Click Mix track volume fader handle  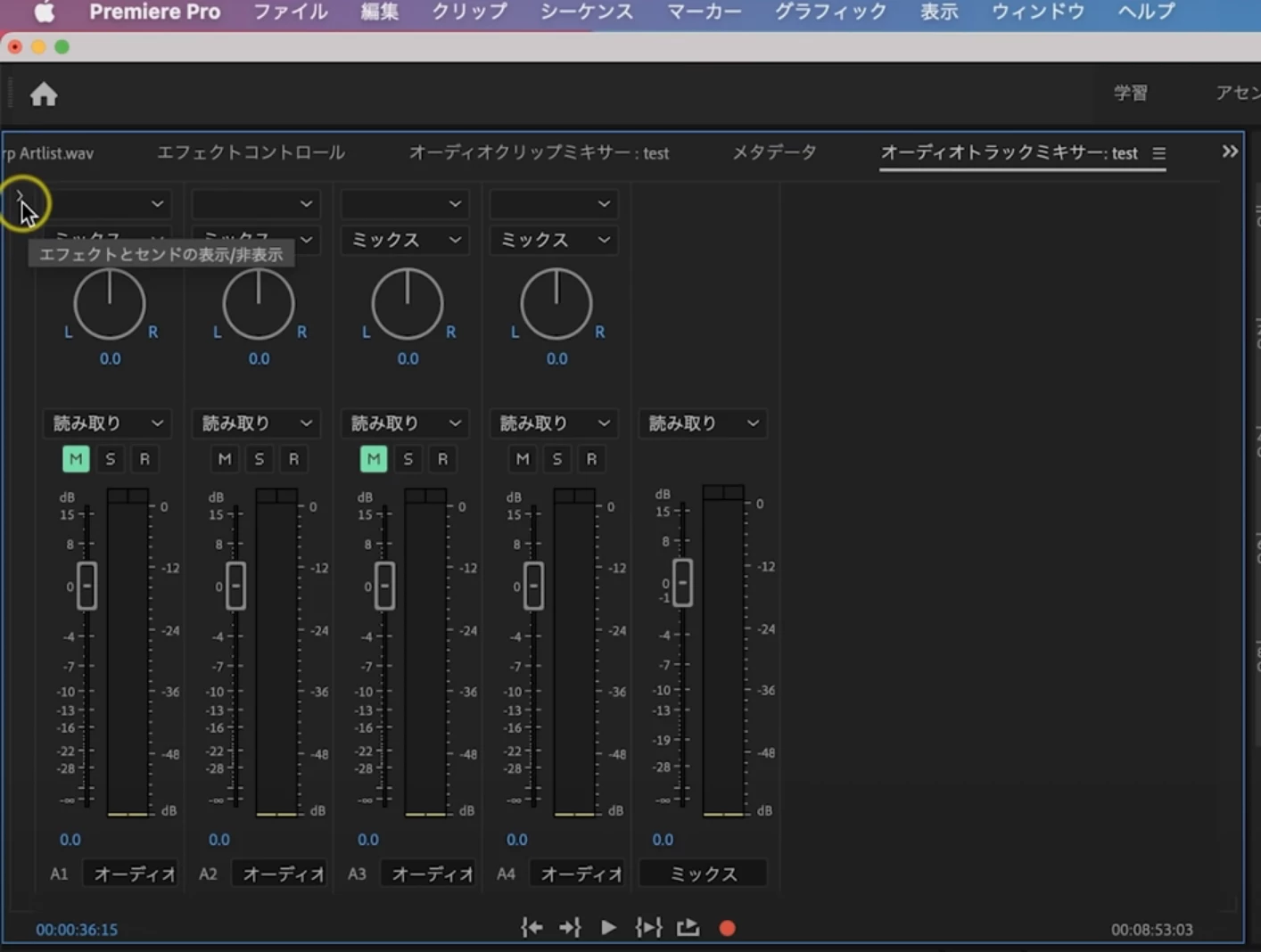[682, 583]
